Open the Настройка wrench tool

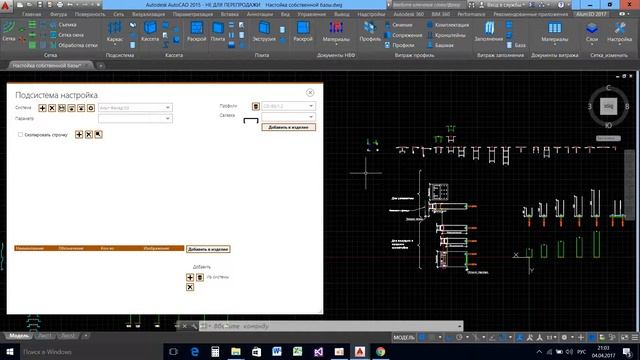[x=619, y=32]
